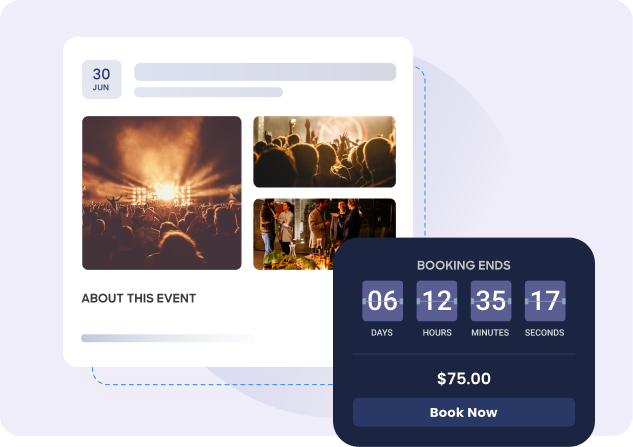
Task: Click the Book Now button
Action: [x=463, y=412]
